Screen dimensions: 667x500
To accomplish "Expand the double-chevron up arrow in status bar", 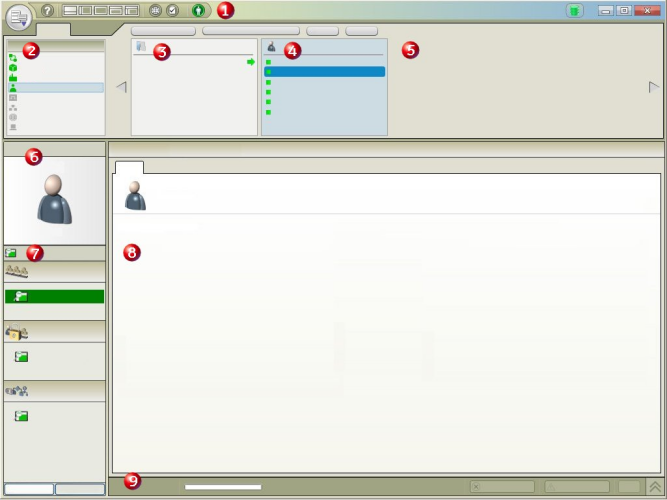I will [x=655, y=486].
